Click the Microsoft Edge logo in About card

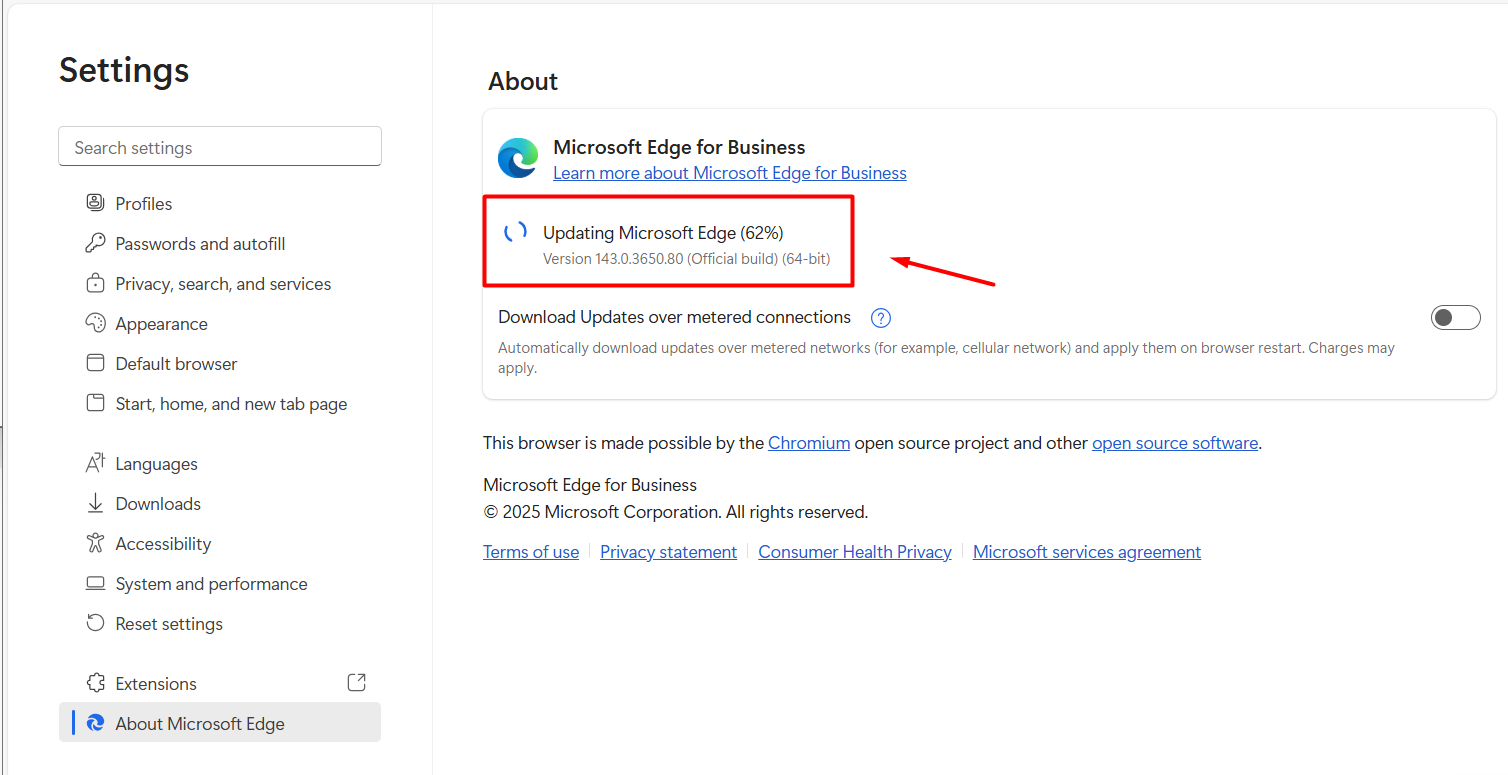point(518,158)
